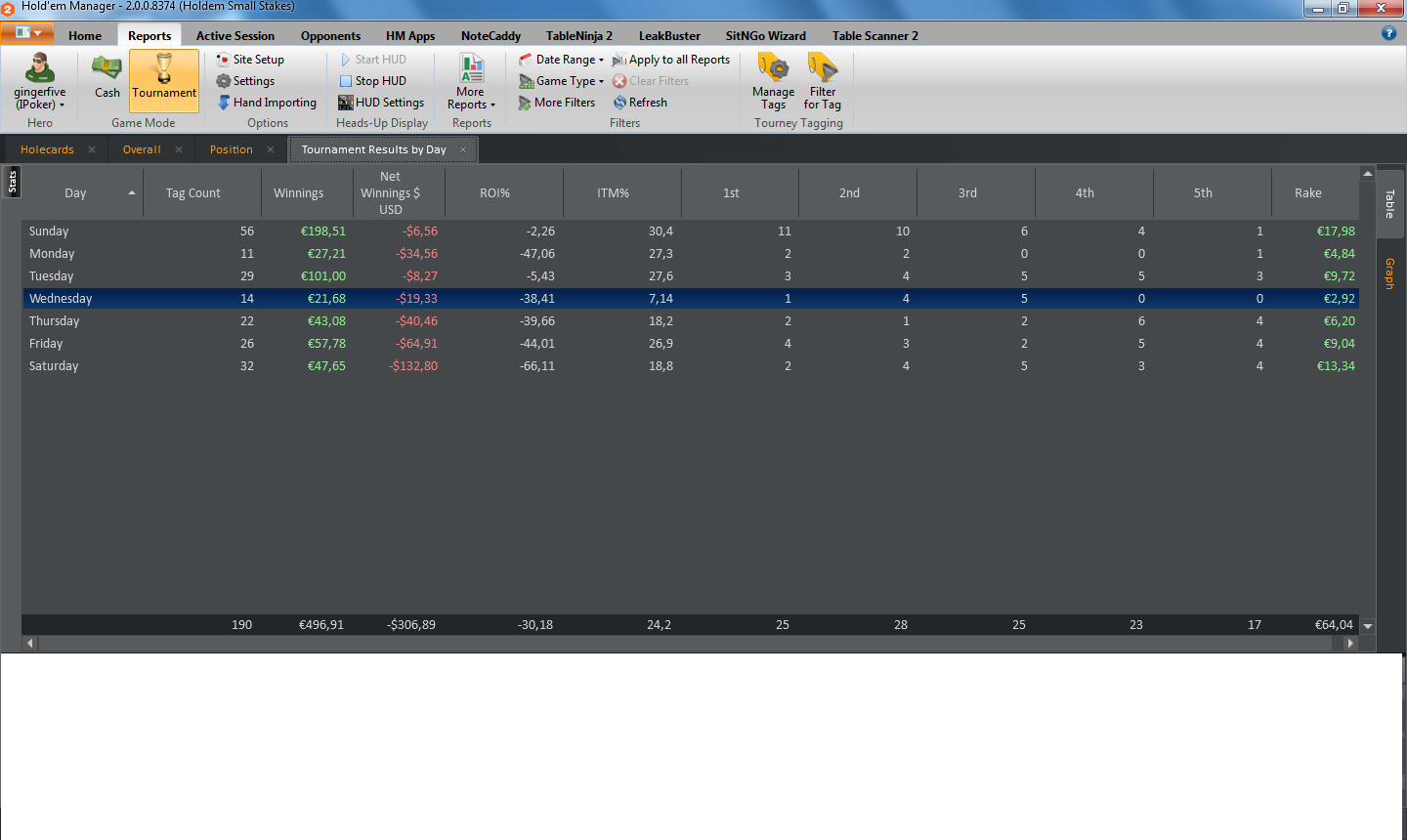
Task: Switch to Graph view side tab
Action: [1389, 273]
